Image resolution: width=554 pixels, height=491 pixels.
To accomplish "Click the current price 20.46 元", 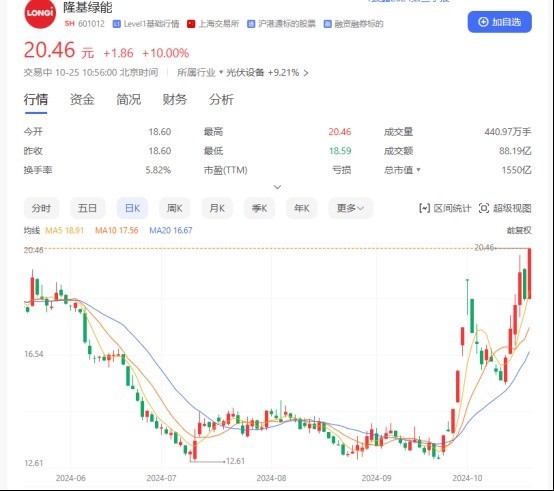I will 59,50.
